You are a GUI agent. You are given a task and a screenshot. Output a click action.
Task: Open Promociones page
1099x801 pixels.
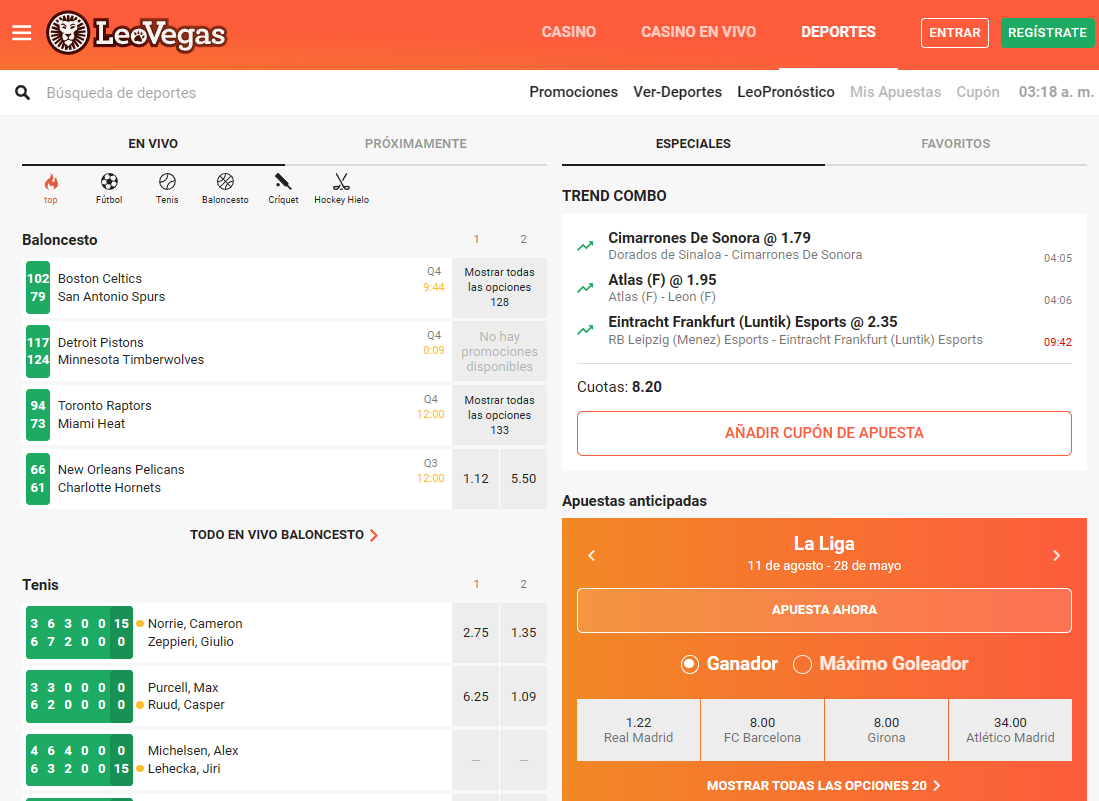pos(573,92)
